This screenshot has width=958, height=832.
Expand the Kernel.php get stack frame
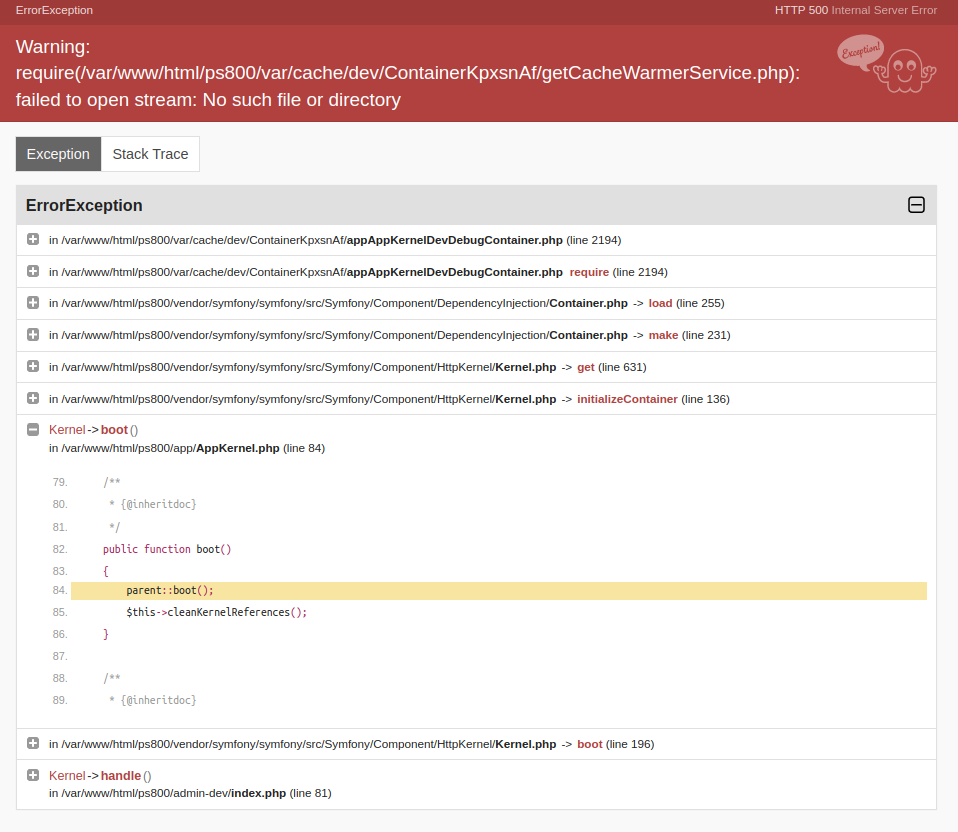point(31,367)
